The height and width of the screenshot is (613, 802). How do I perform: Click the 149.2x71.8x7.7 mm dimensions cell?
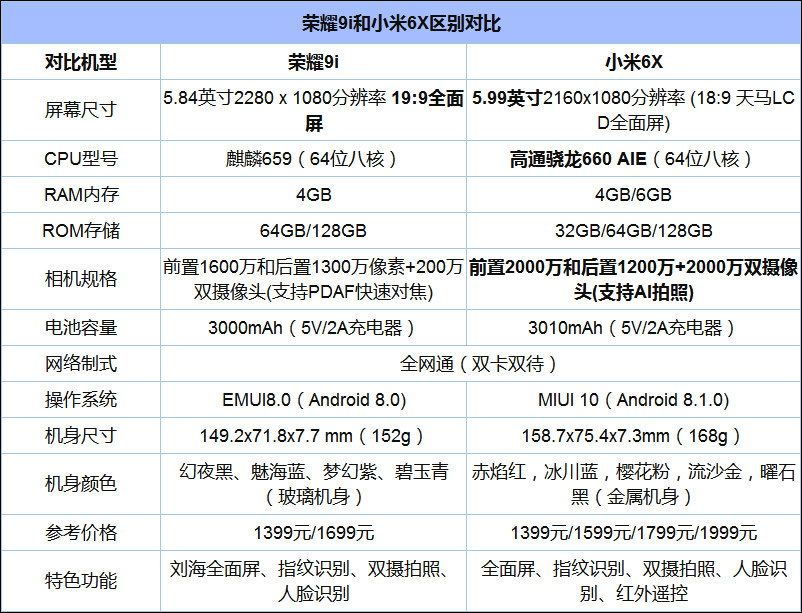[313, 435]
